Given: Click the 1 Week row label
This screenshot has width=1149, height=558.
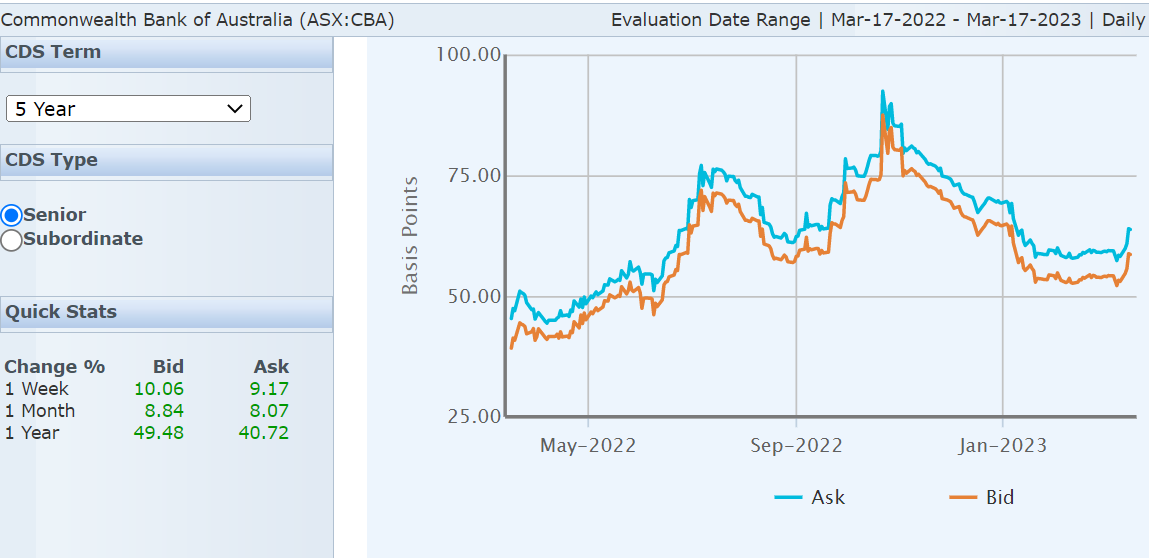Looking at the screenshot, I should click(37, 389).
